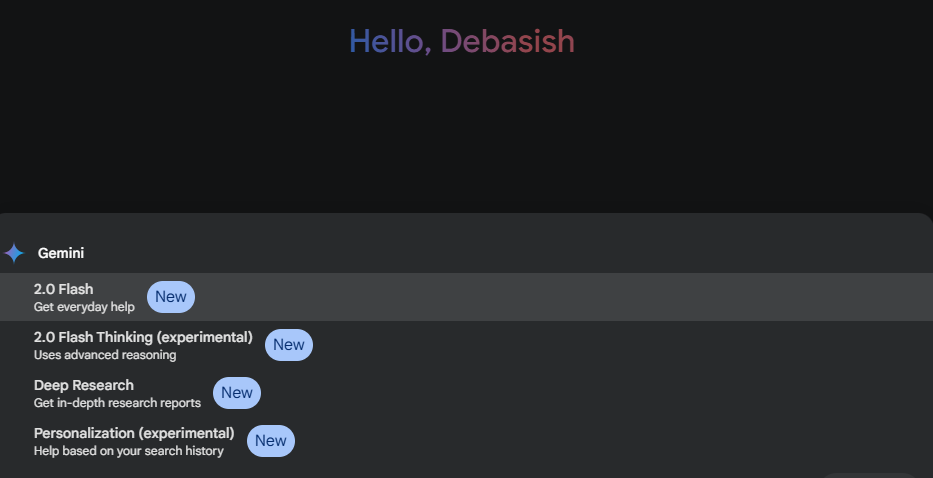The width and height of the screenshot is (933, 478).
Task: Click the "Uses advanced reasoning" subtitle
Action: point(105,355)
